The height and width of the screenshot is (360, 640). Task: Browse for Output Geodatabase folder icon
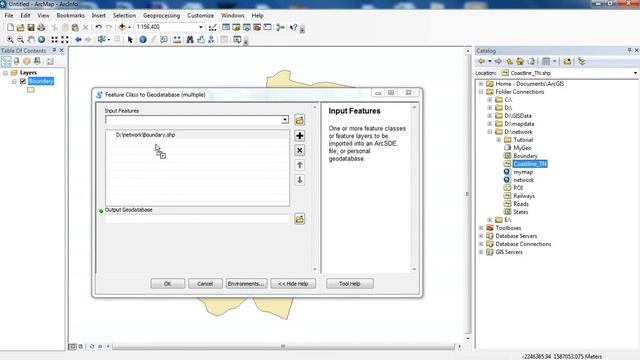(300, 219)
